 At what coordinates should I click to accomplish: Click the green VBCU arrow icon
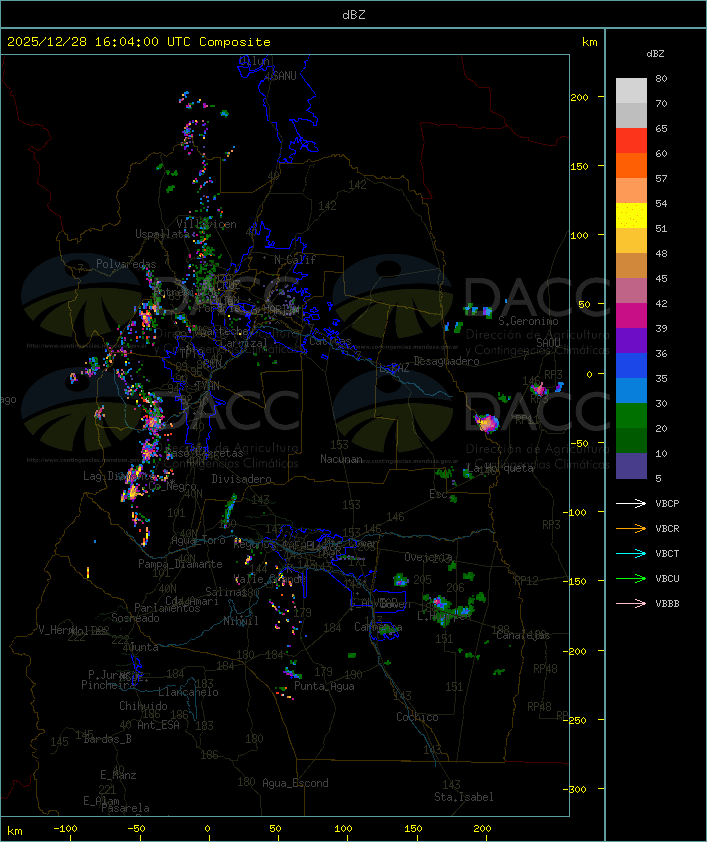(631, 578)
